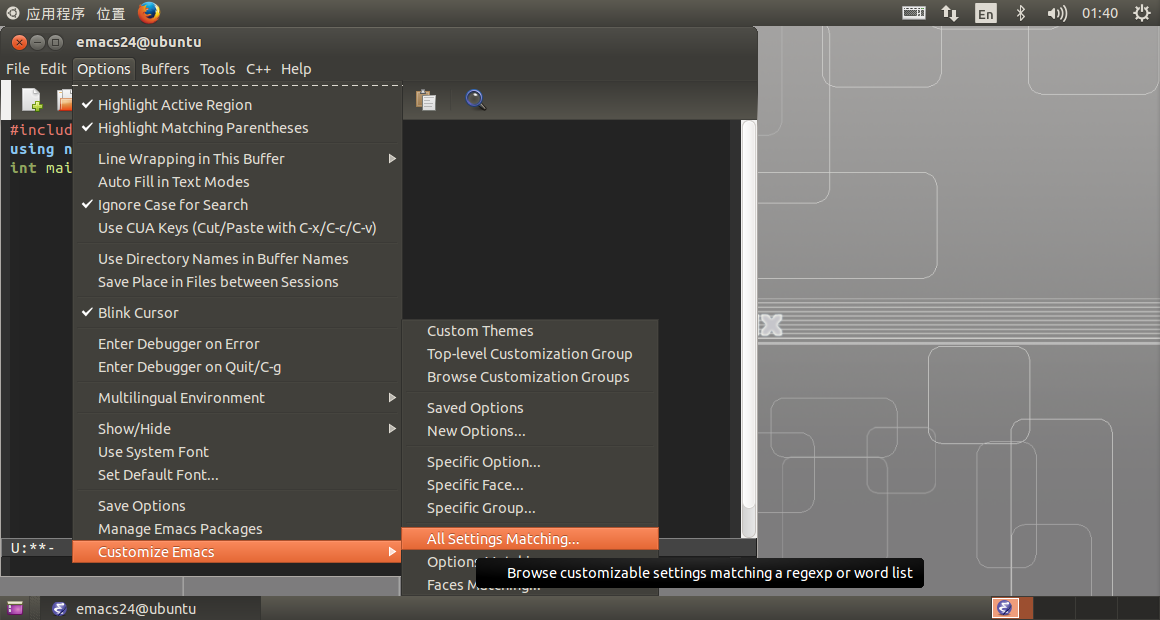Select Browse Customization Groups
Image resolution: width=1160 pixels, height=620 pixels.
[x=530, y=377]
